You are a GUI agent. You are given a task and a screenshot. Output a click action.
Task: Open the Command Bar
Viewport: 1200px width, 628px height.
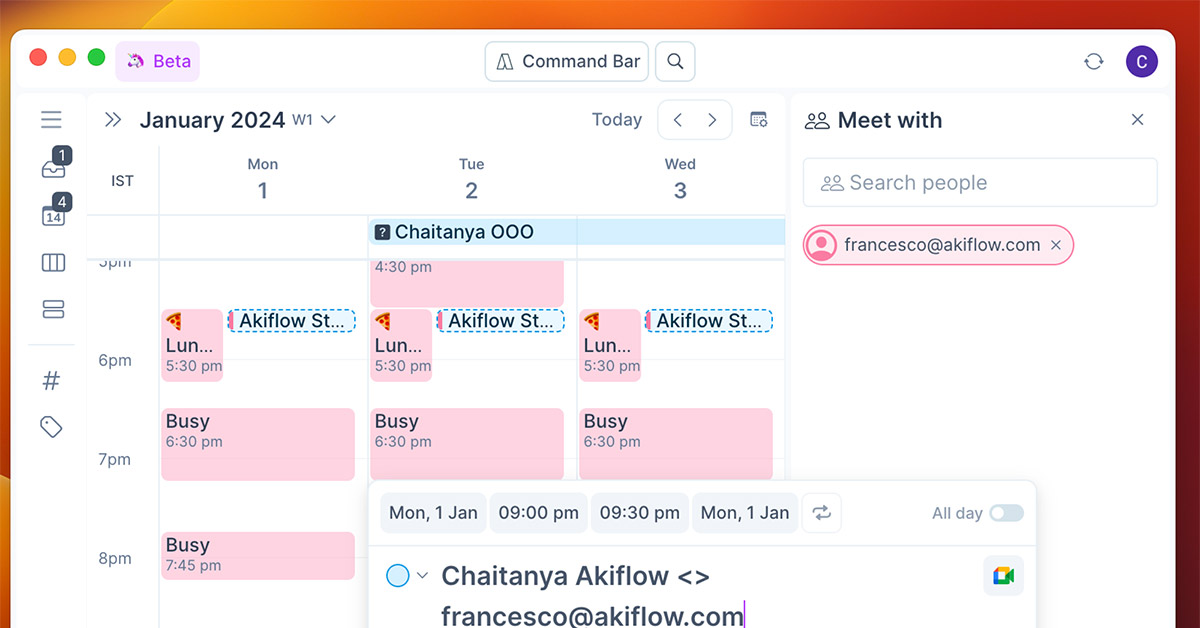point(567,62)
